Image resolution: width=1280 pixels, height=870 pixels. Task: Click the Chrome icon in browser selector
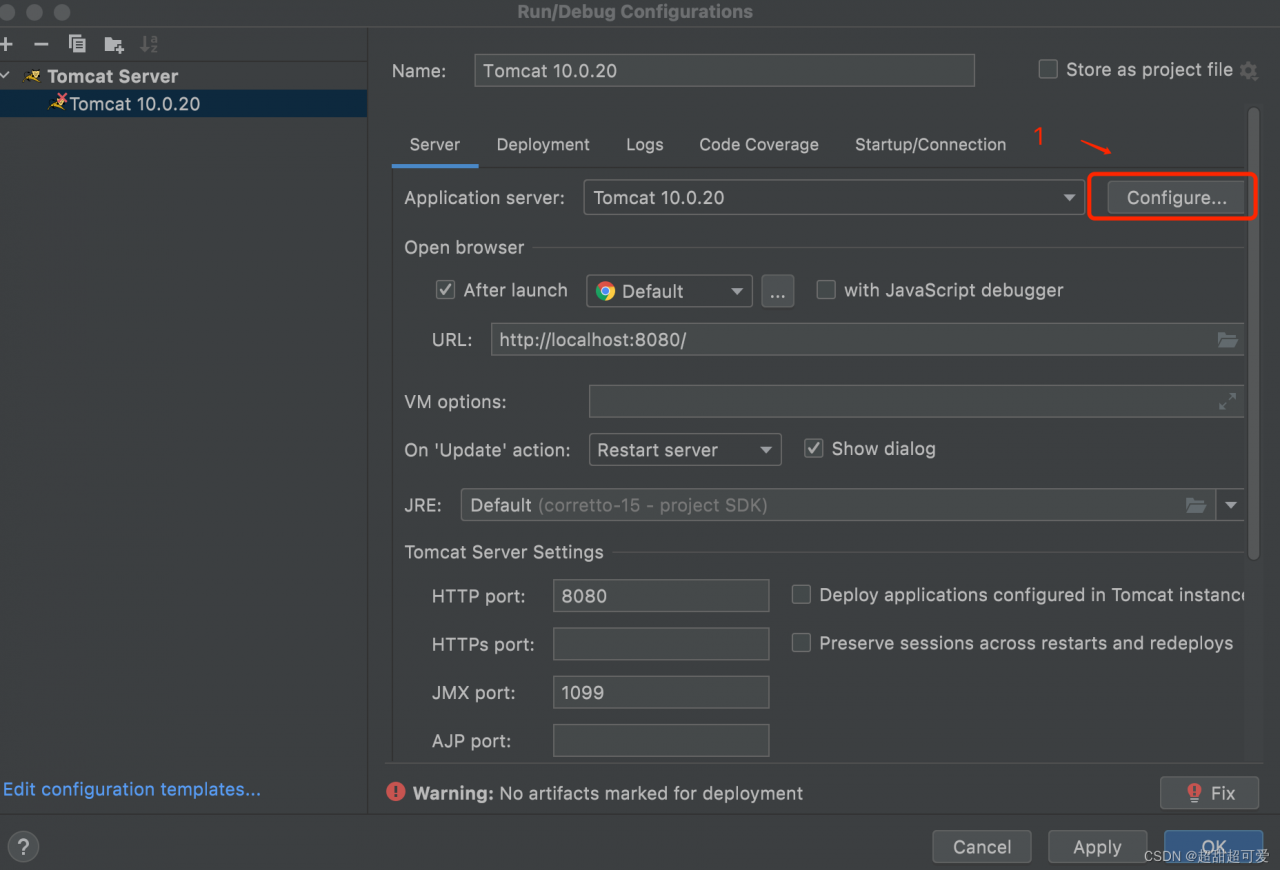605,291
